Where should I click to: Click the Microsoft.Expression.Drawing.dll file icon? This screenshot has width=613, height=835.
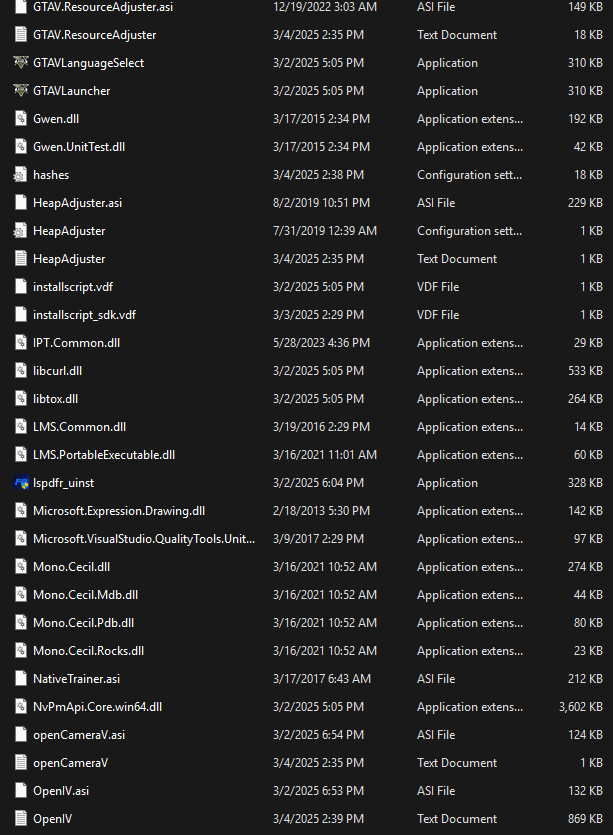(x=21, y=511)
